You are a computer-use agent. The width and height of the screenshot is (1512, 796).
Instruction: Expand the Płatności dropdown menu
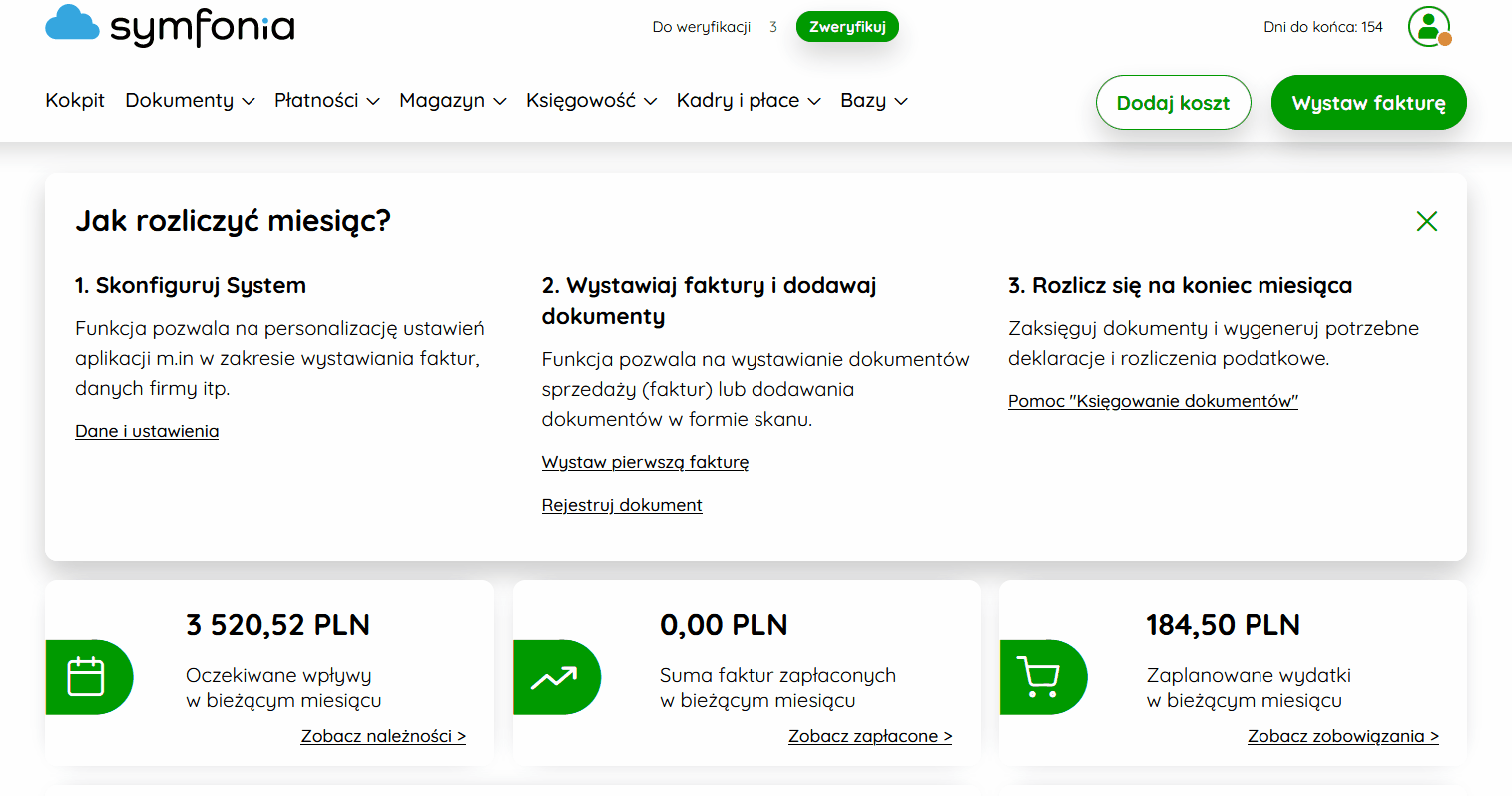327,100
